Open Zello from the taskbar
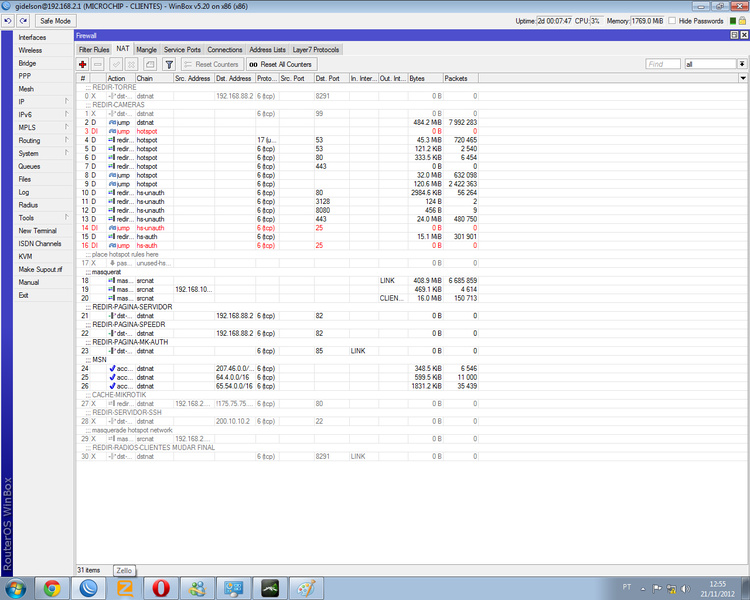The height and width of the screenshot is (600, 750). [x=125, y=588]
